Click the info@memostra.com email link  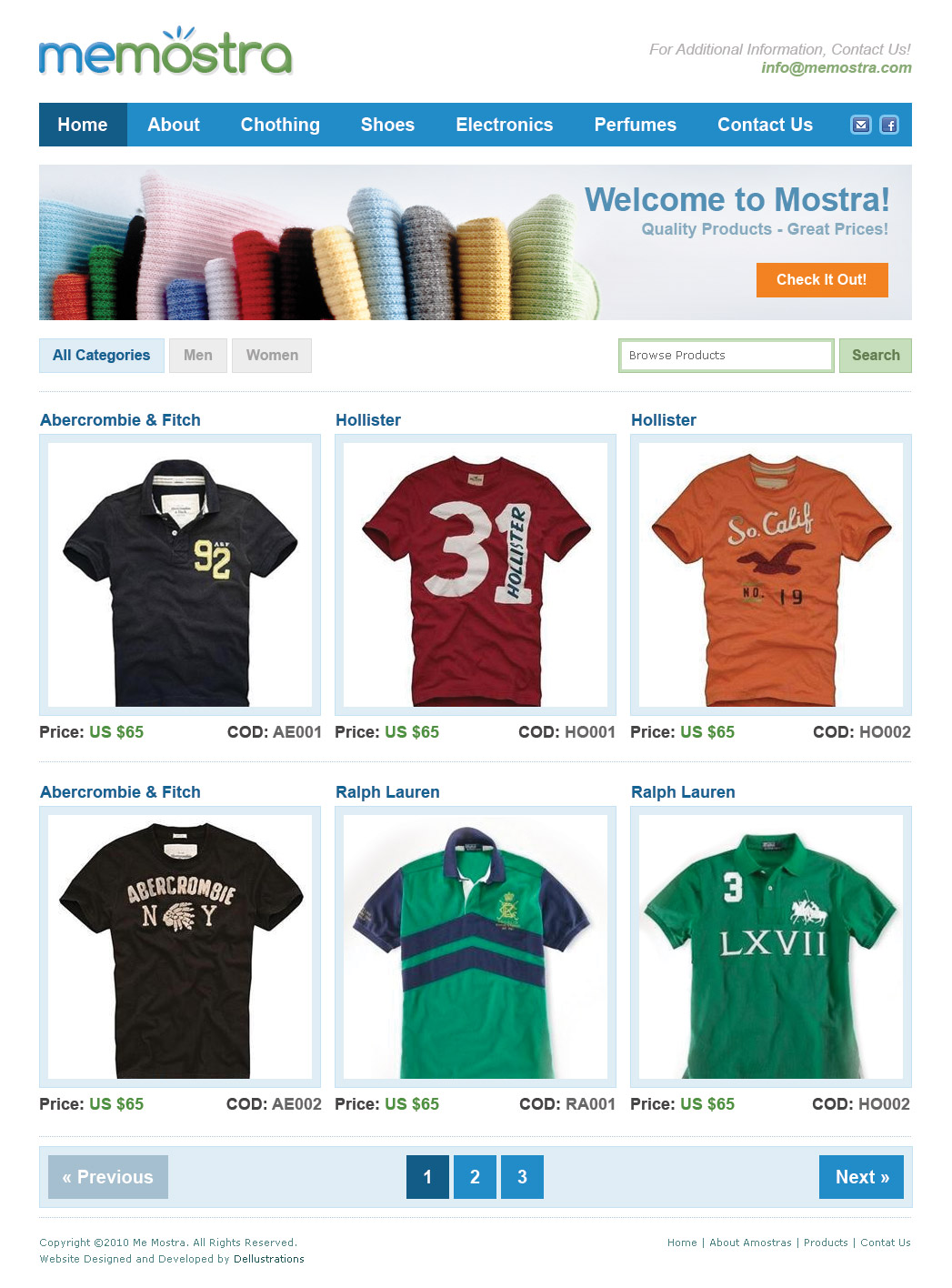click(837, 67)
